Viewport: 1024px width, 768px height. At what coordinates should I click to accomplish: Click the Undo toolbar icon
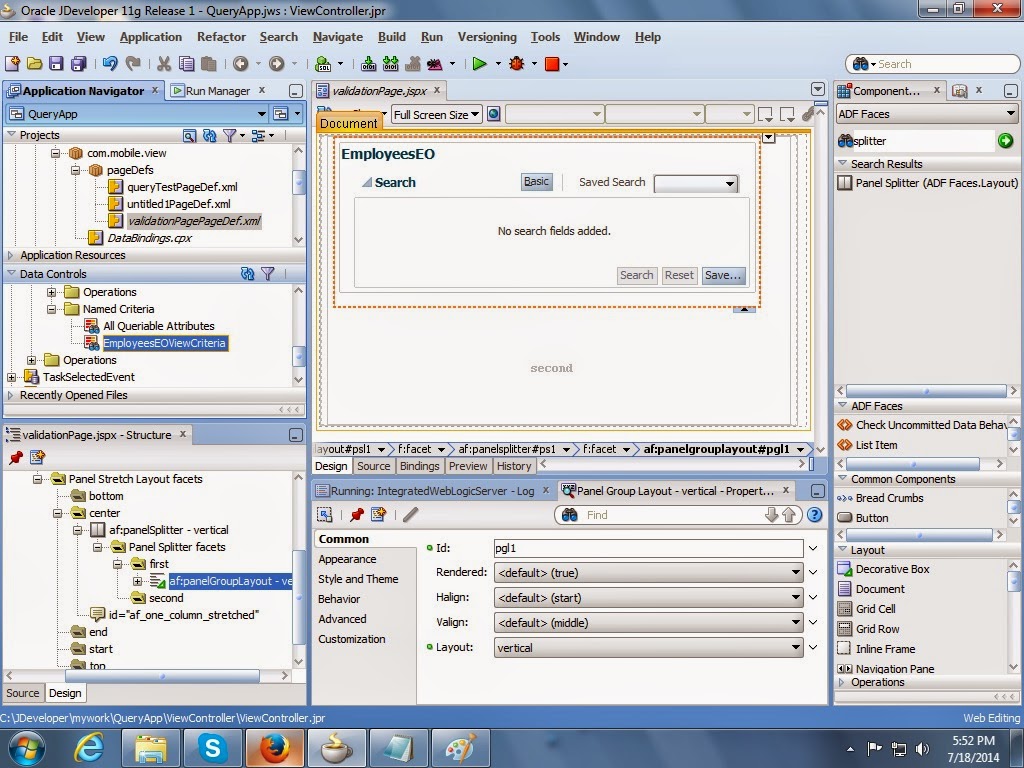(110, 63)
